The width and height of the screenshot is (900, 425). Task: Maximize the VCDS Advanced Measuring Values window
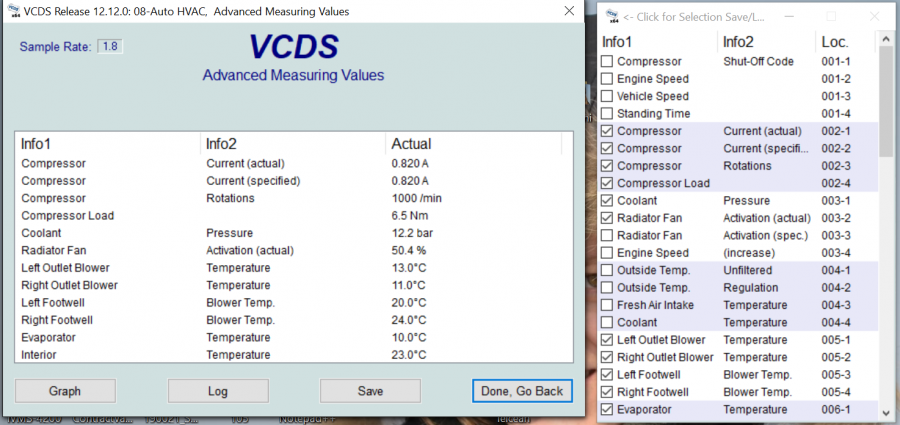pos(522,11)
